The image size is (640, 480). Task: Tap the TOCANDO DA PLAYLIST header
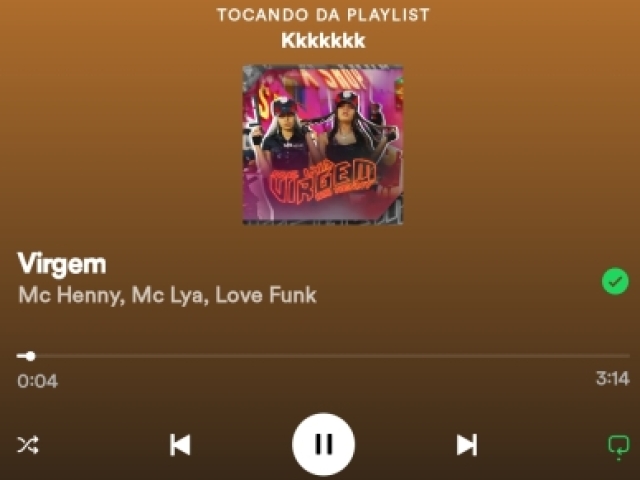(x=323, y=15)
